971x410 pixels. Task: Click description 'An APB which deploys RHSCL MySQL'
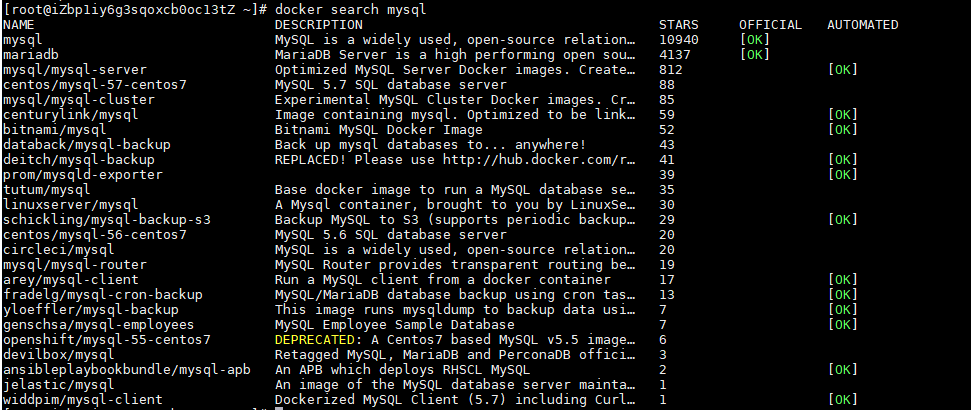403,370
